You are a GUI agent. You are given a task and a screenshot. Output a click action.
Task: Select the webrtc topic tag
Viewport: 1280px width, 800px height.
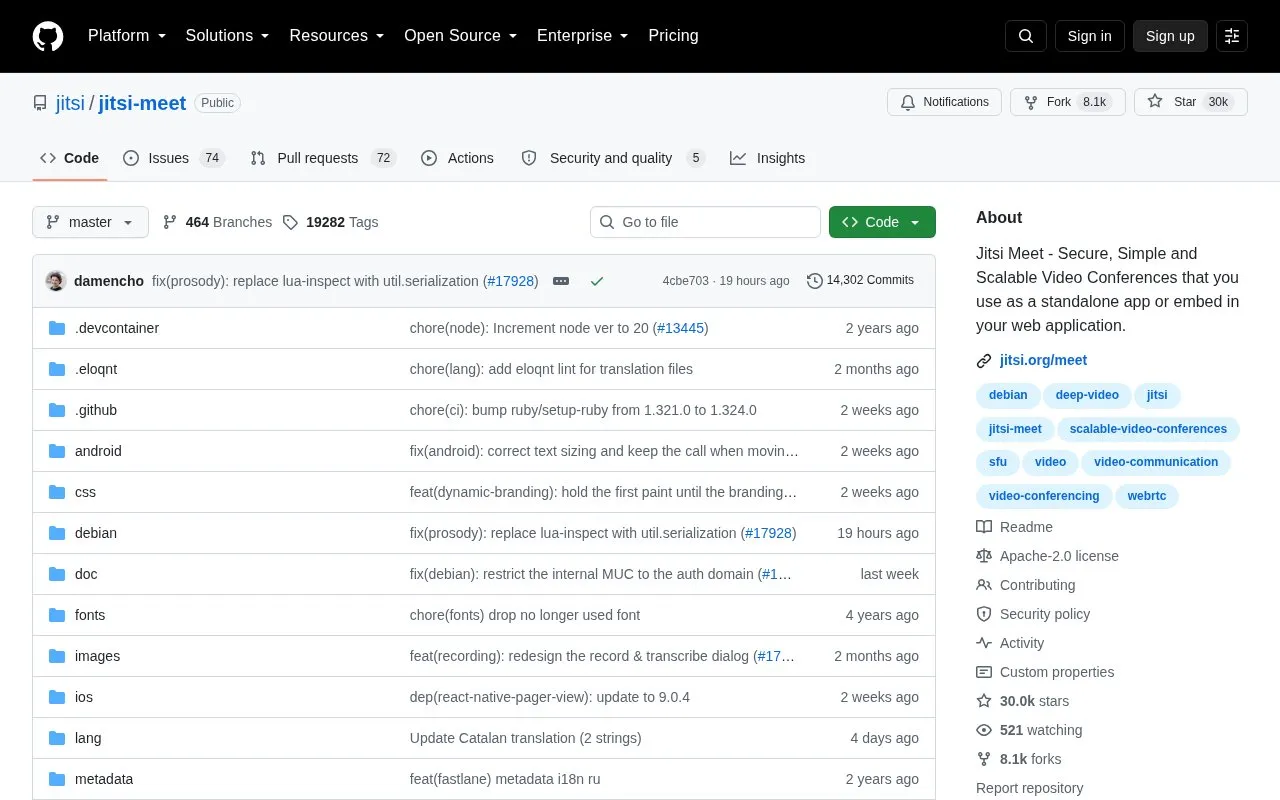tap(1147, 496)
